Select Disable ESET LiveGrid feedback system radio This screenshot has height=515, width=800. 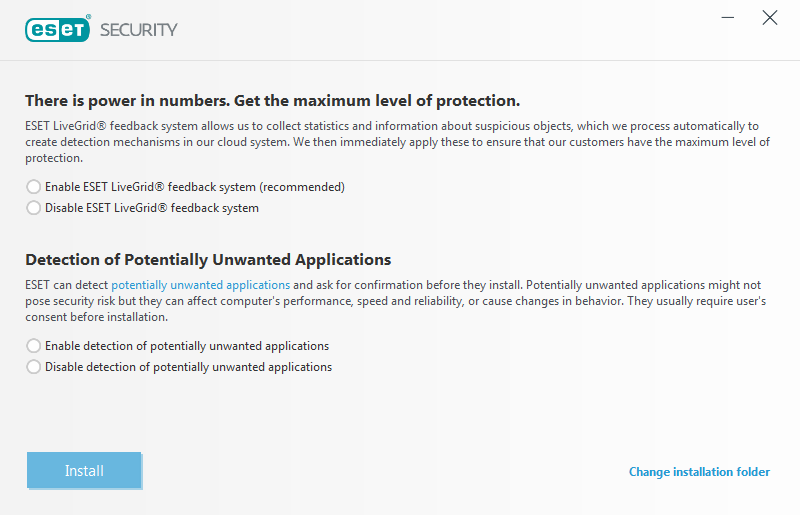pos(34,208)
